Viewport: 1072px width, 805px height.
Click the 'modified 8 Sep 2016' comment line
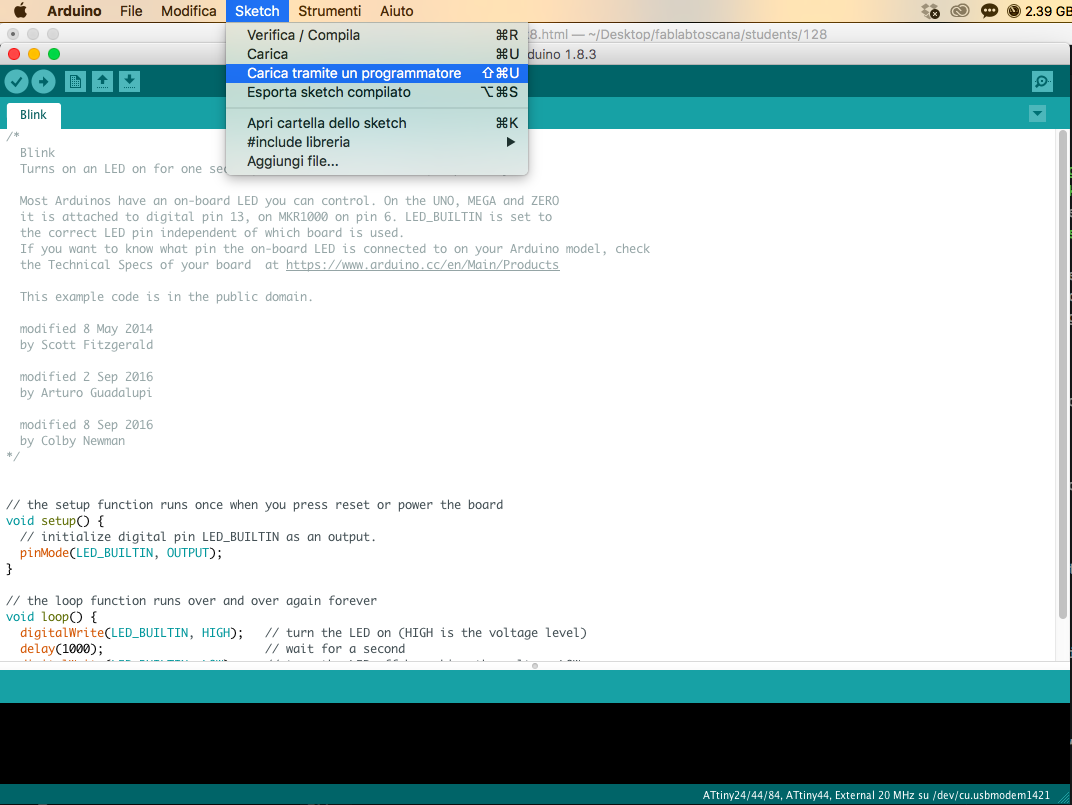click(x=86, y=425)
